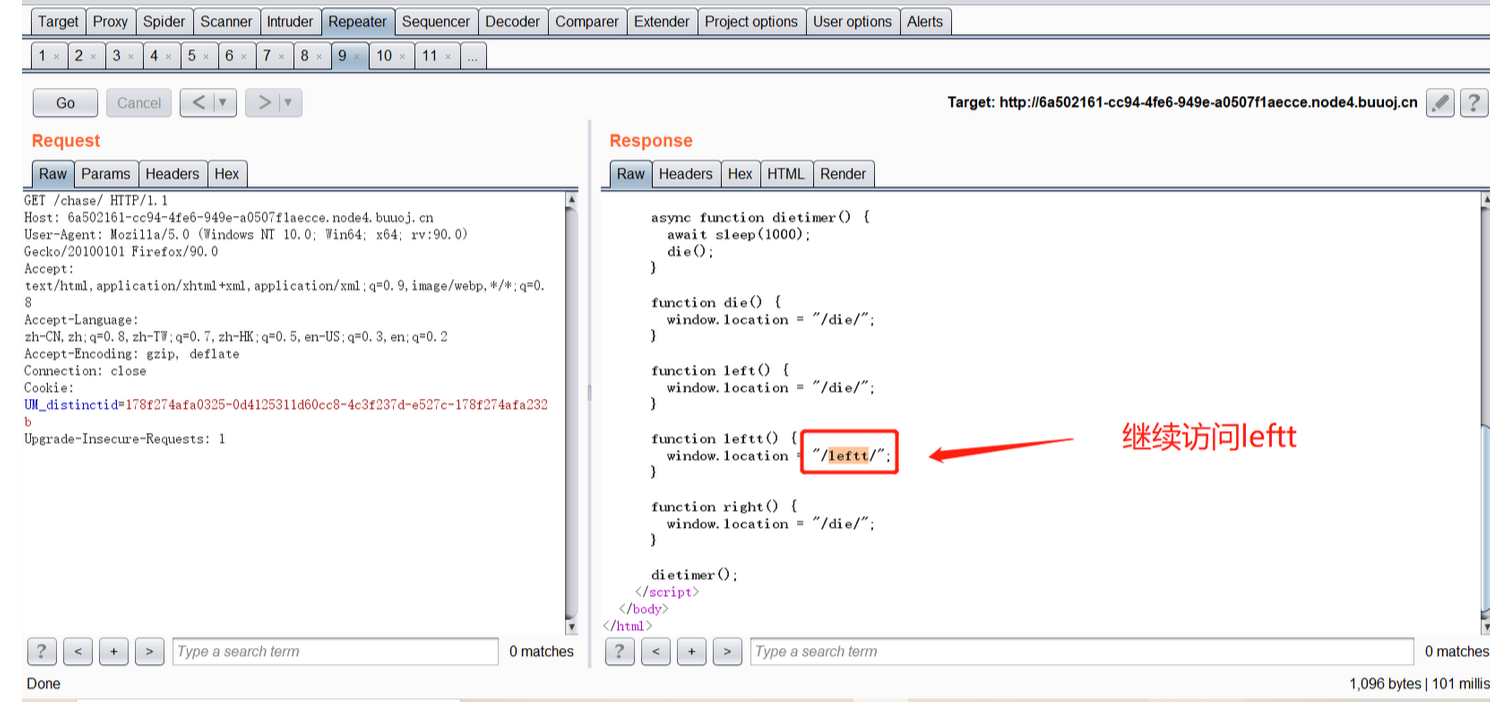
Task: Select the Repeater tab
Action: (357, 21)
